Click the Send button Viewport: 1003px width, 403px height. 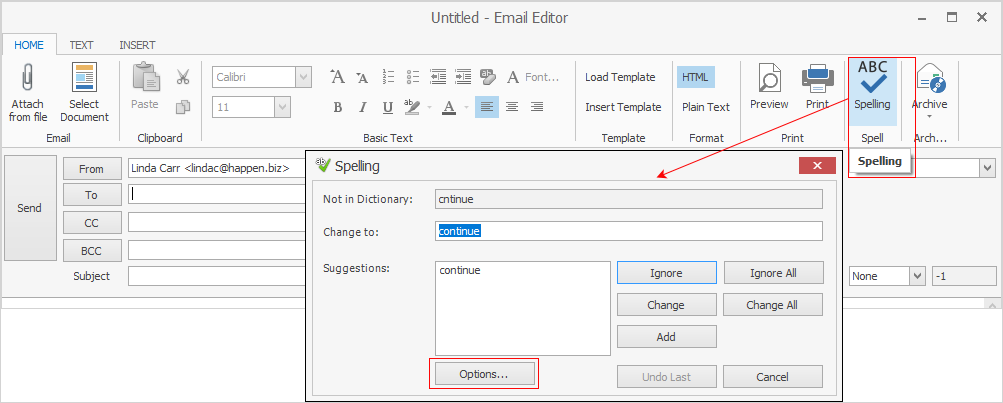click(29, 208)
